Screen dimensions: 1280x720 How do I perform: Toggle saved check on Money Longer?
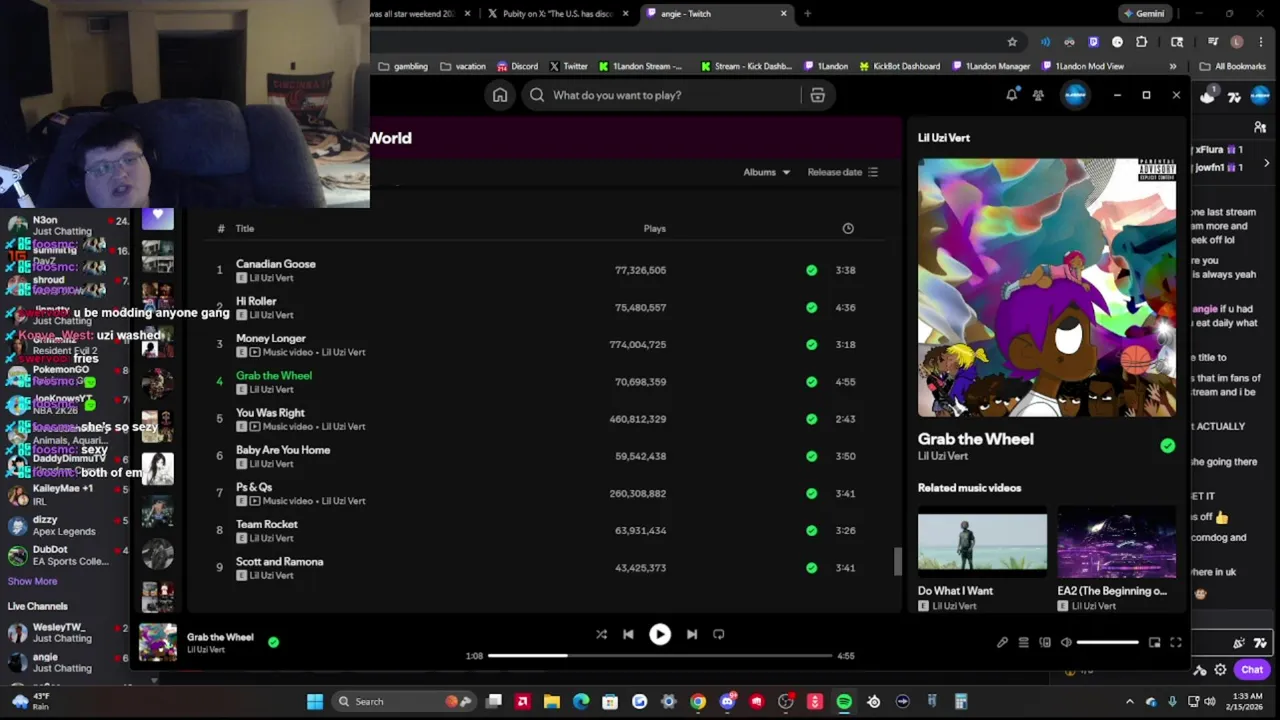(x=811, y=344)
